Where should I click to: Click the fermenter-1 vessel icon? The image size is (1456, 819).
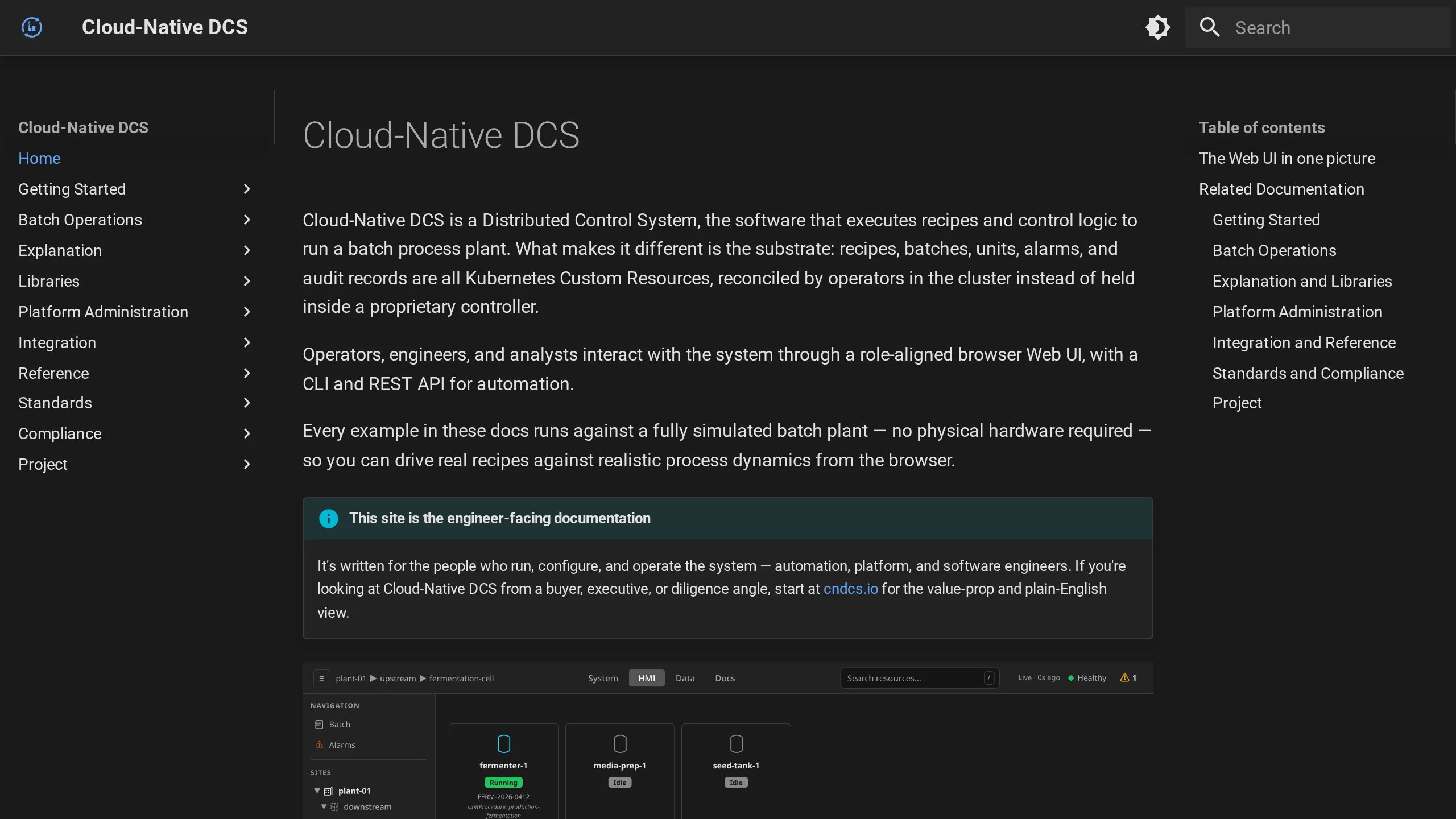[504, 744]
